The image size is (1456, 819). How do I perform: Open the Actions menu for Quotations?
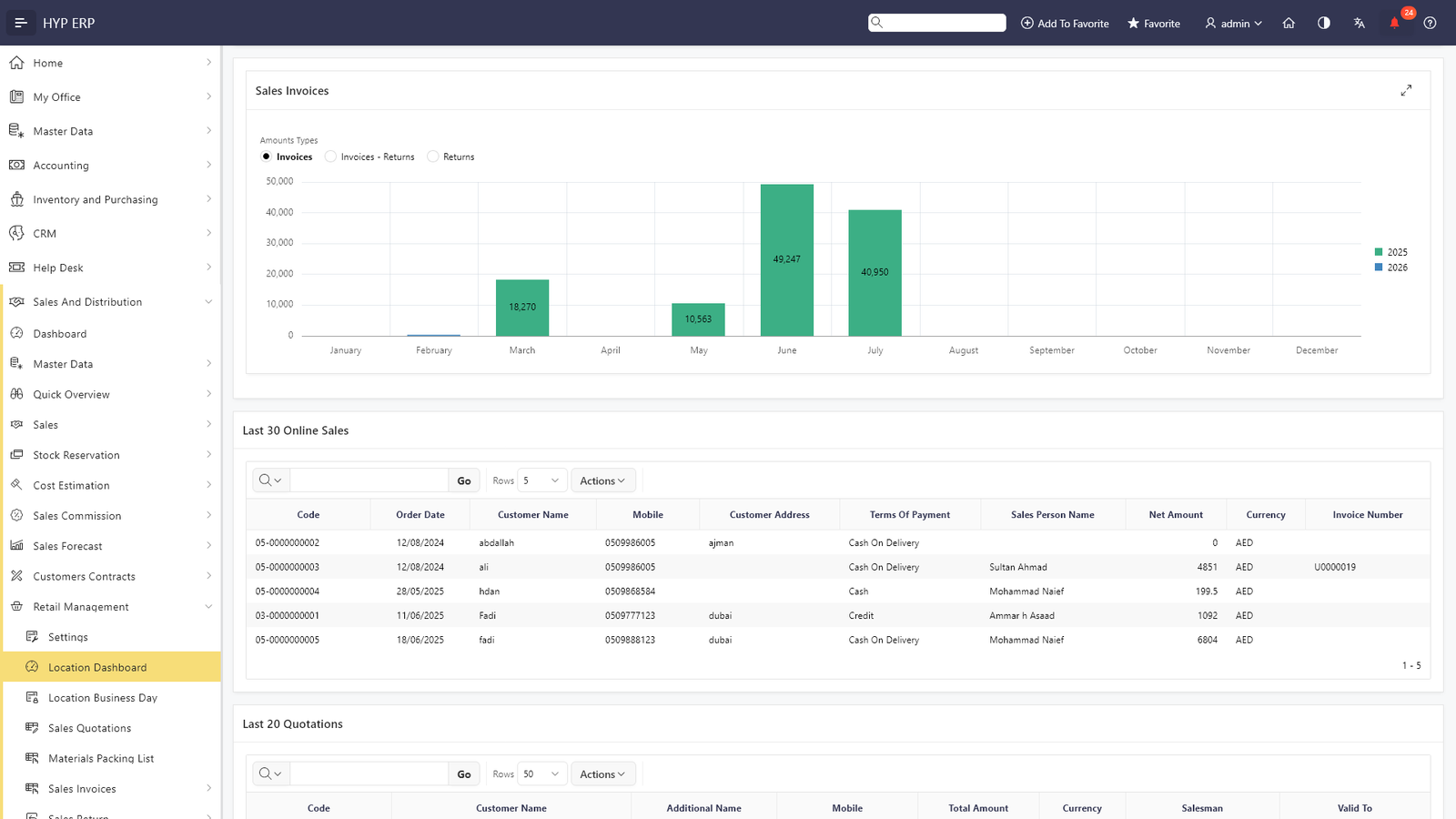(602, 774)
